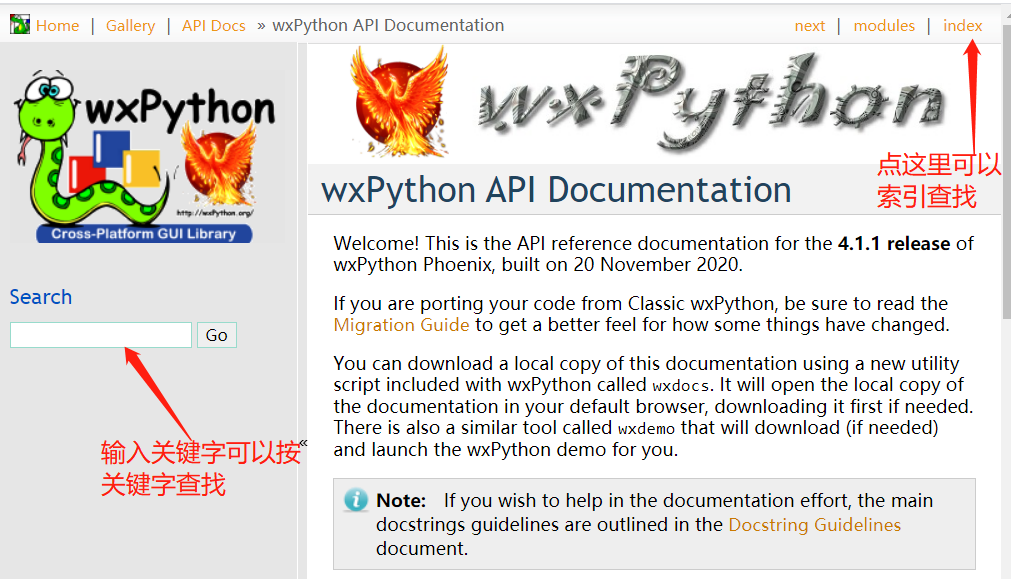
Task: Navigate to Home in the top menu
Action: pos(57,25)
